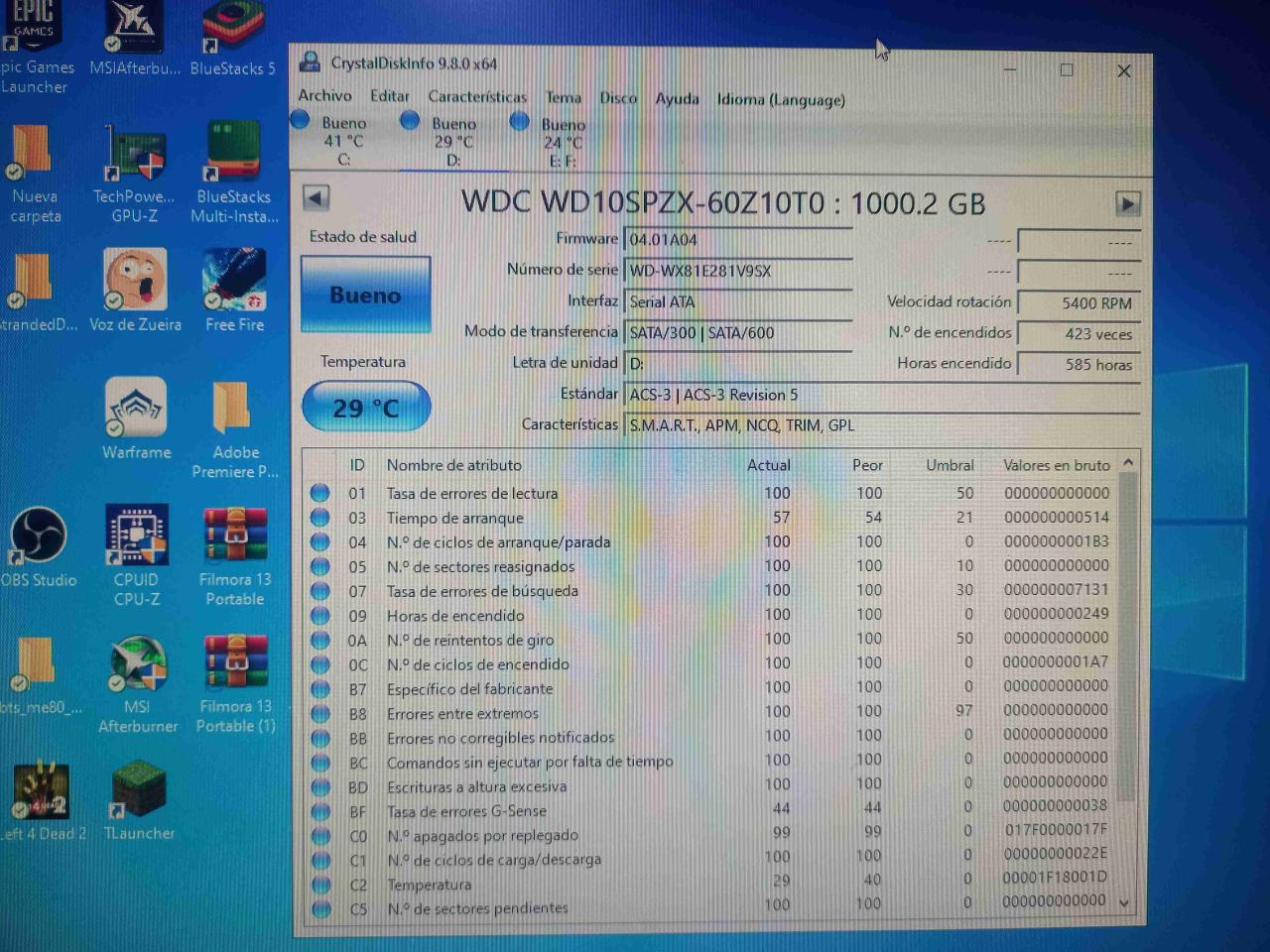Image resolution: width=1270 pixels, height=952 pixels.
Task: Click the 29 °C temperature button
Action: tap(366, 408)
